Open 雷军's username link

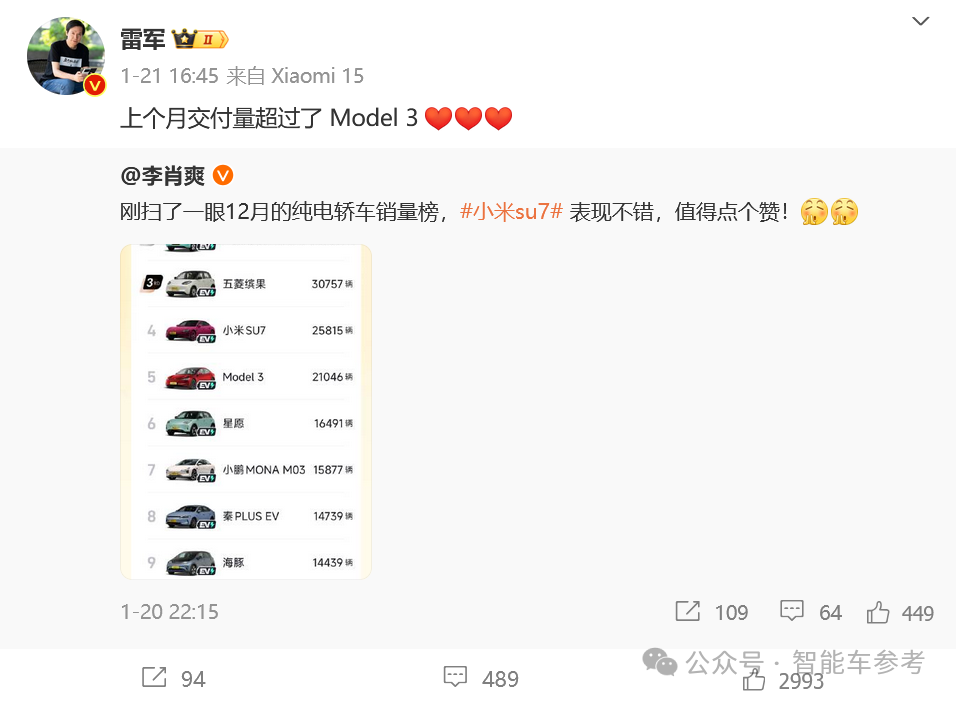pyautogui.click(x=143, y=40)
